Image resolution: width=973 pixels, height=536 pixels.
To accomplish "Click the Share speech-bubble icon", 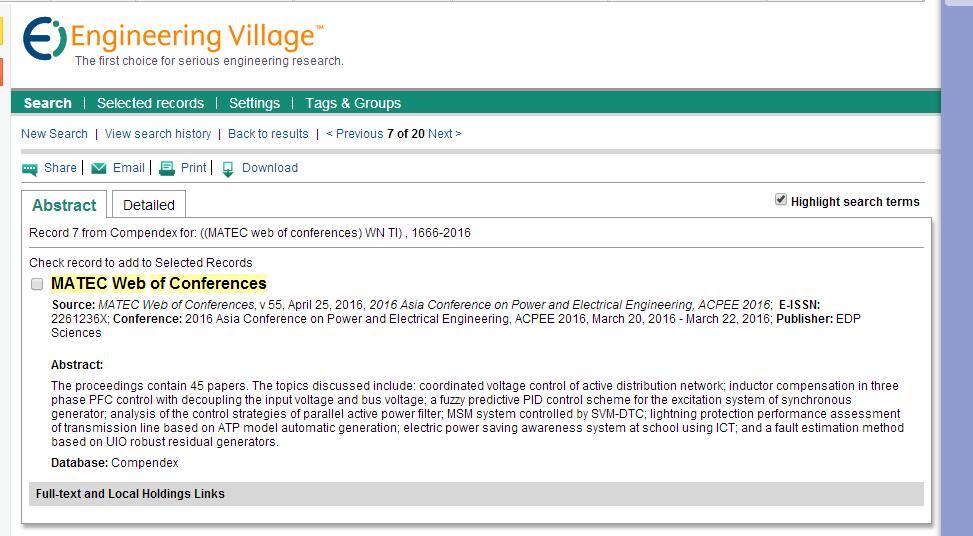I will (x=30, y=169).
